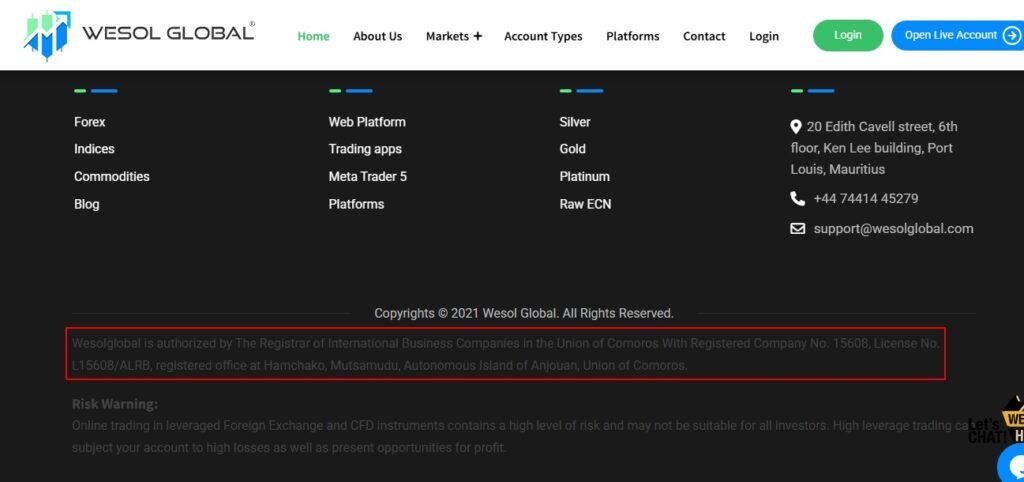The width and height of the screenshot is (1024, 482).
Task: Open the chat bubble widget
Action: (x=1013, y=462)
